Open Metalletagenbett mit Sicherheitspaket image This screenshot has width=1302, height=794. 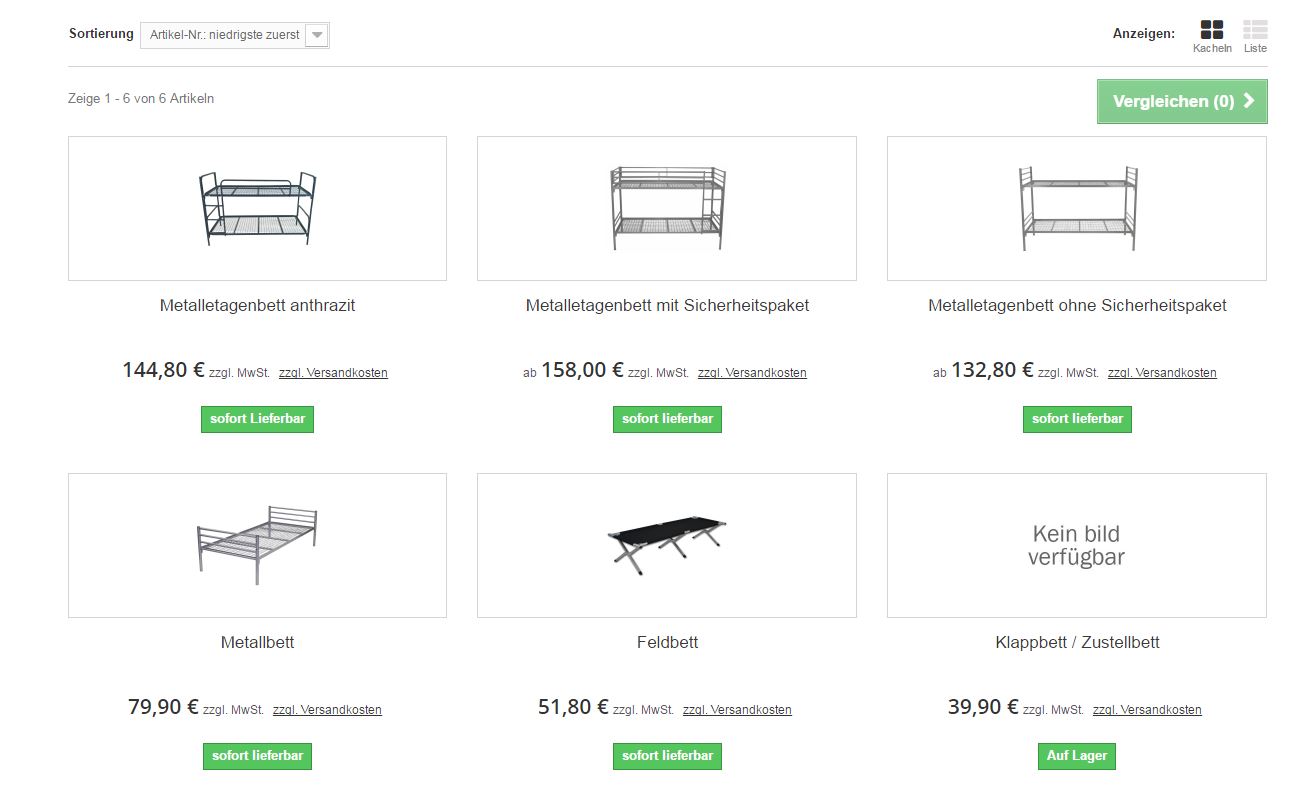pos(667,208)
